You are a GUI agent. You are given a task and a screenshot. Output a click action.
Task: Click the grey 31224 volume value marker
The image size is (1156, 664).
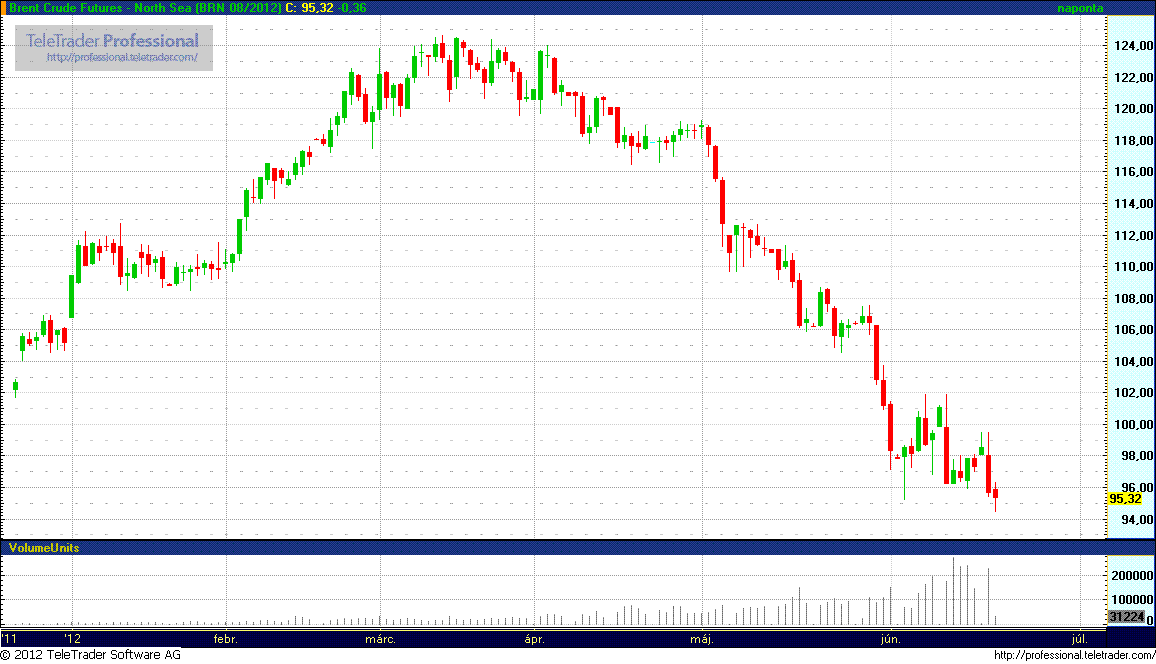1127,617
